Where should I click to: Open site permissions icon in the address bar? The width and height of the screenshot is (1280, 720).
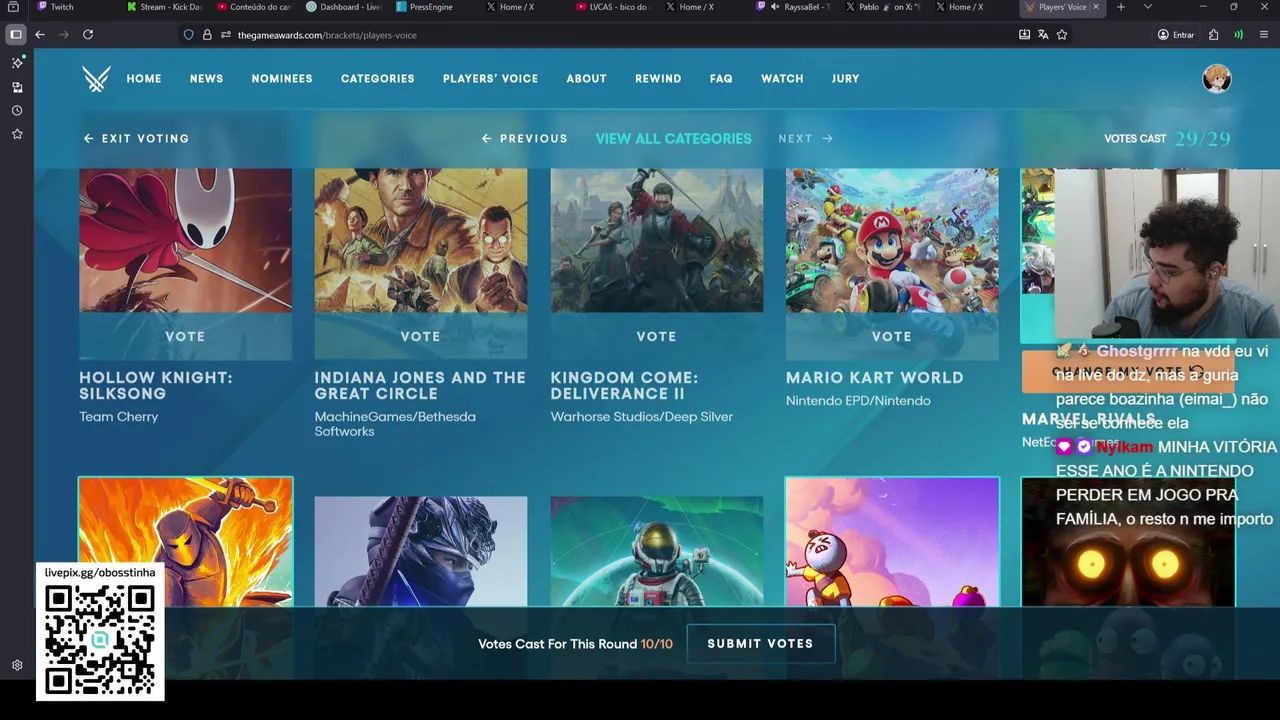coord(226,35)
